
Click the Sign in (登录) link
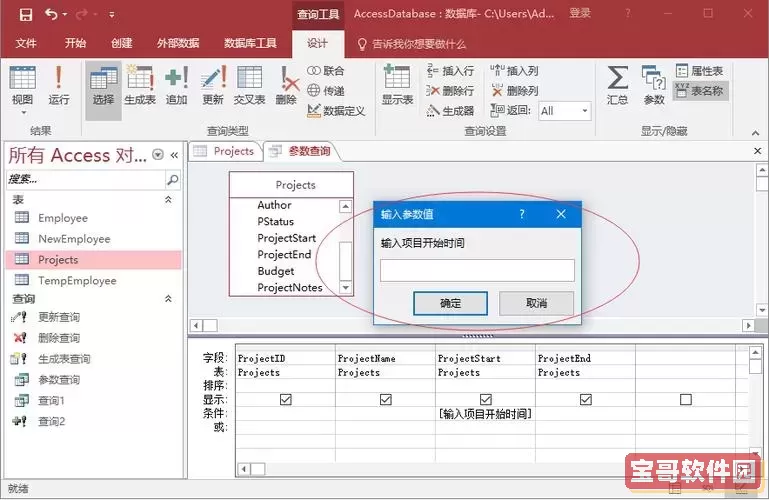click(580, 13)
